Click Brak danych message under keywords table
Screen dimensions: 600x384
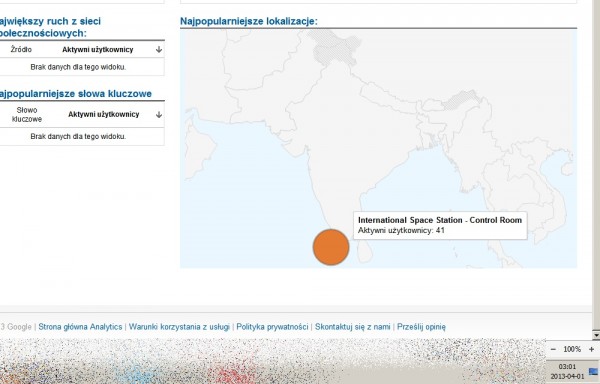[78, 136]
